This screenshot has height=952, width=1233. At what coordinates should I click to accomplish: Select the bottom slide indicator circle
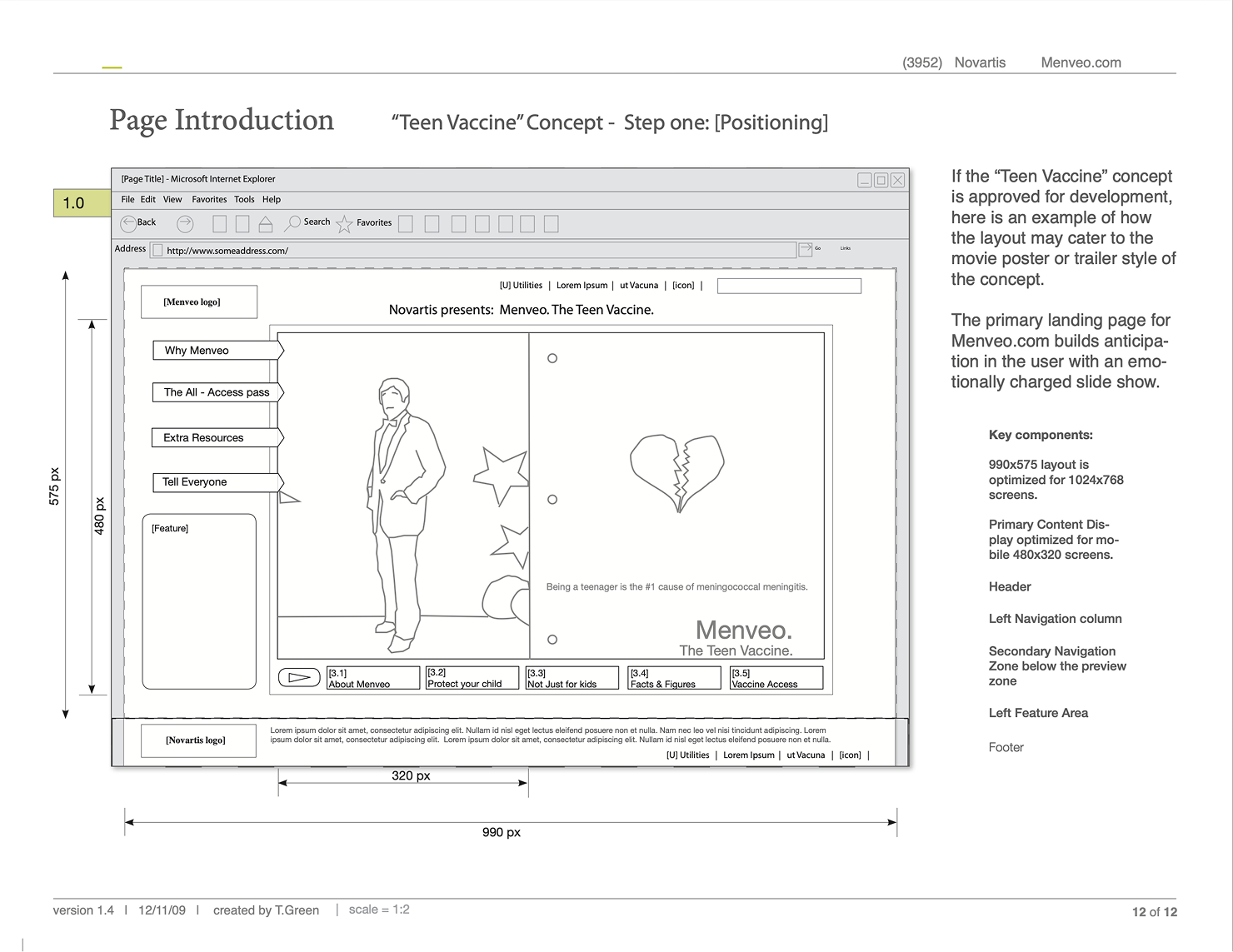[552, 640]
